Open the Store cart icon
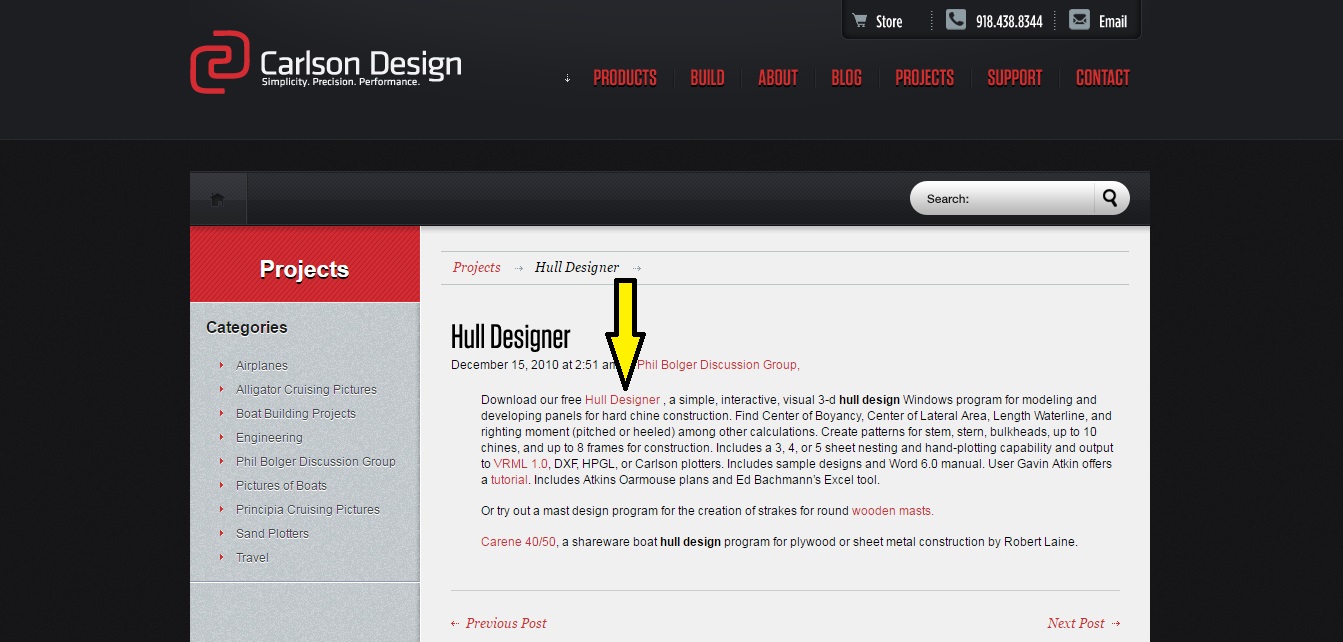The image size is (1343, 642). pos(860,20)
